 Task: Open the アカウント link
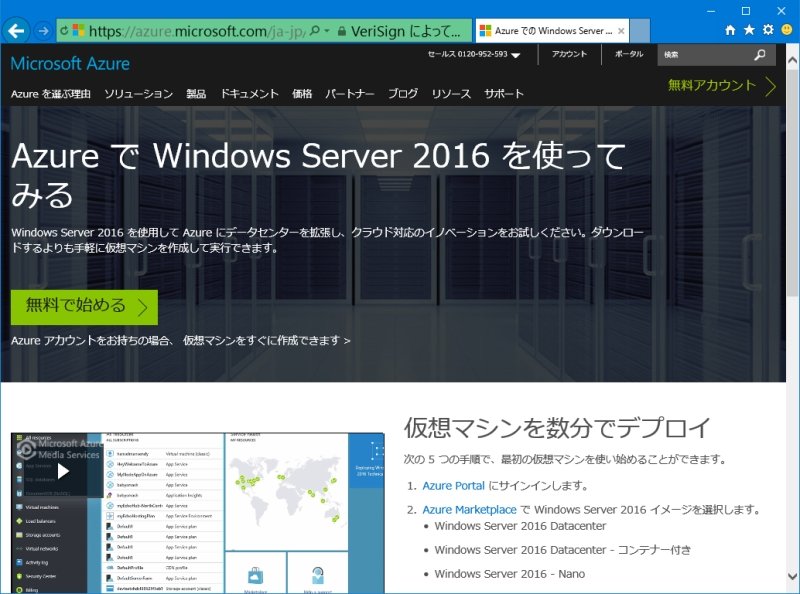[569, 54]
